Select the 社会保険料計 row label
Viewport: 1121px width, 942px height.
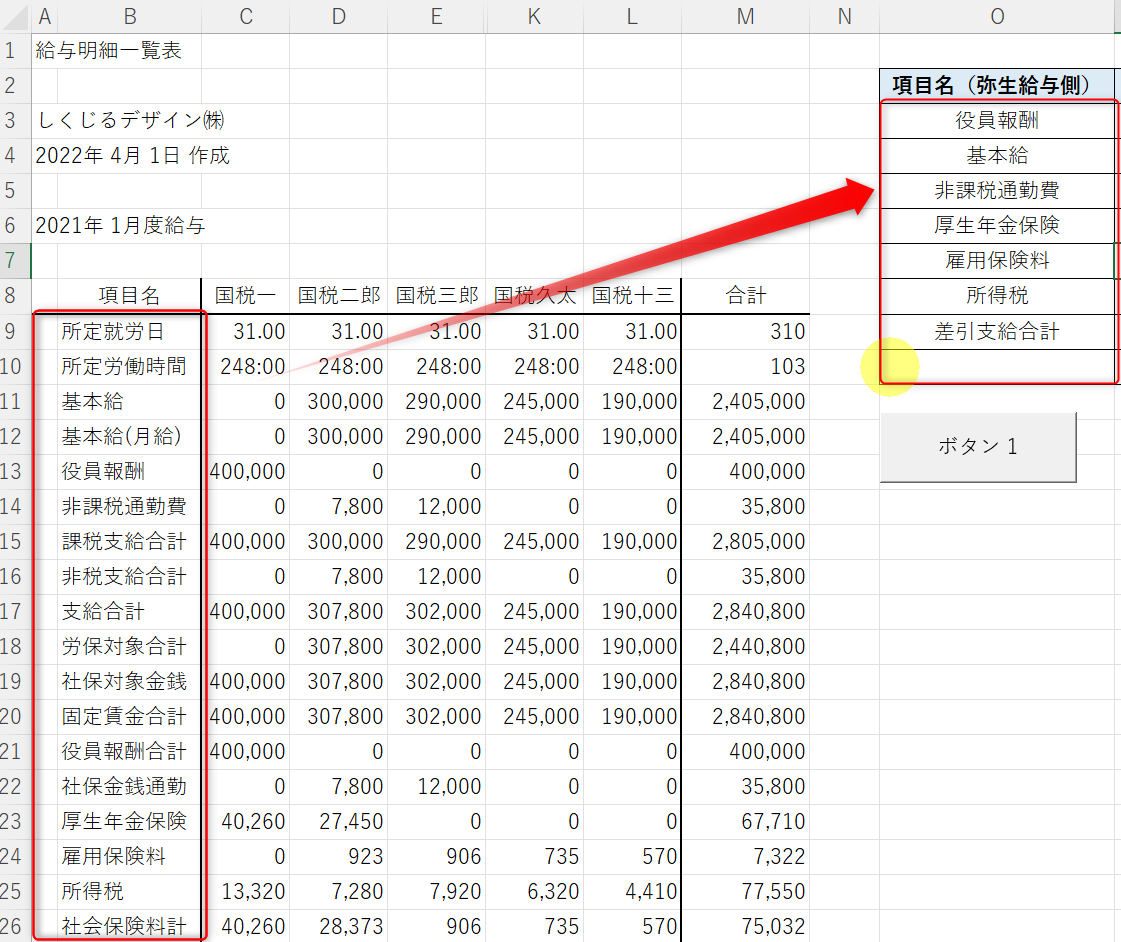coord(123,926)
